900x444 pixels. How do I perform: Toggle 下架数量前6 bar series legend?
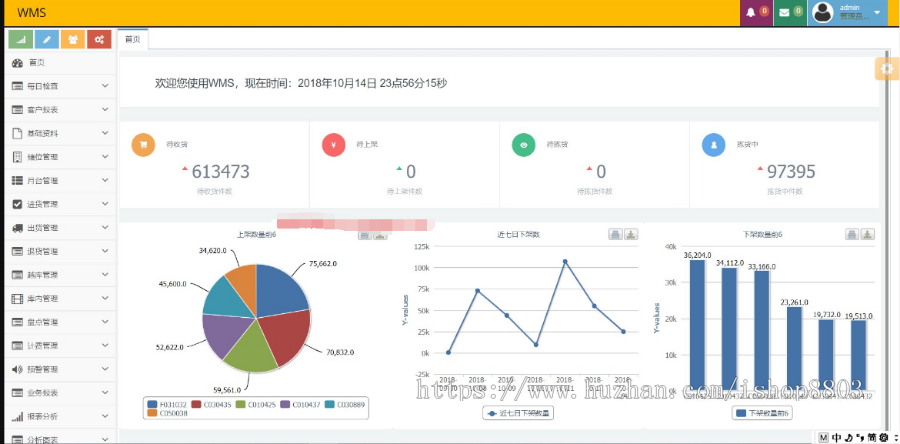[762, 413]
